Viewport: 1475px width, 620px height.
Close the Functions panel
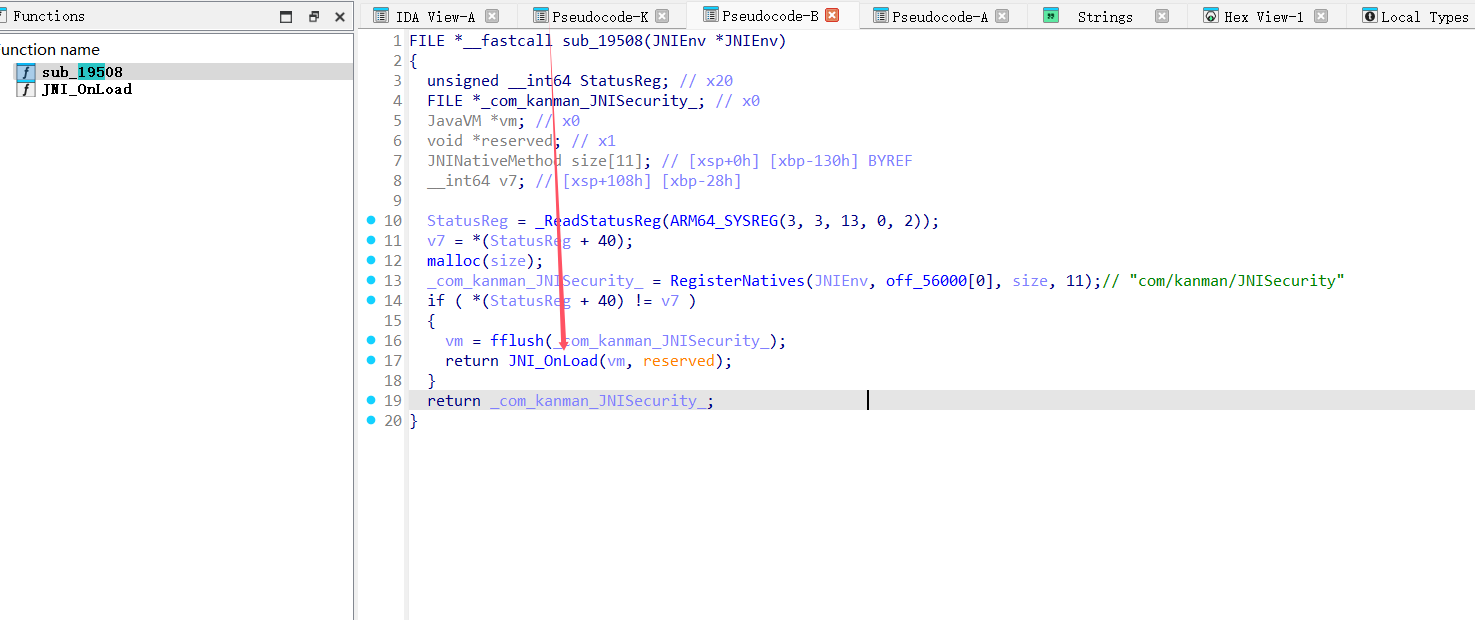[x=340, y=17]
